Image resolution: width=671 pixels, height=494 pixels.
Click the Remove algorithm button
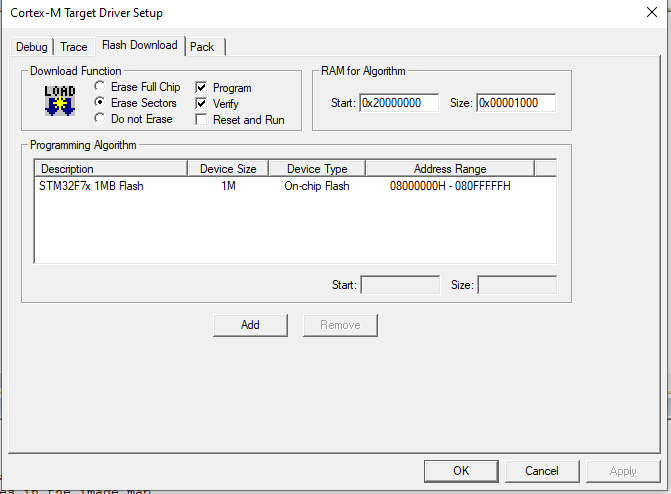(340, 325)
